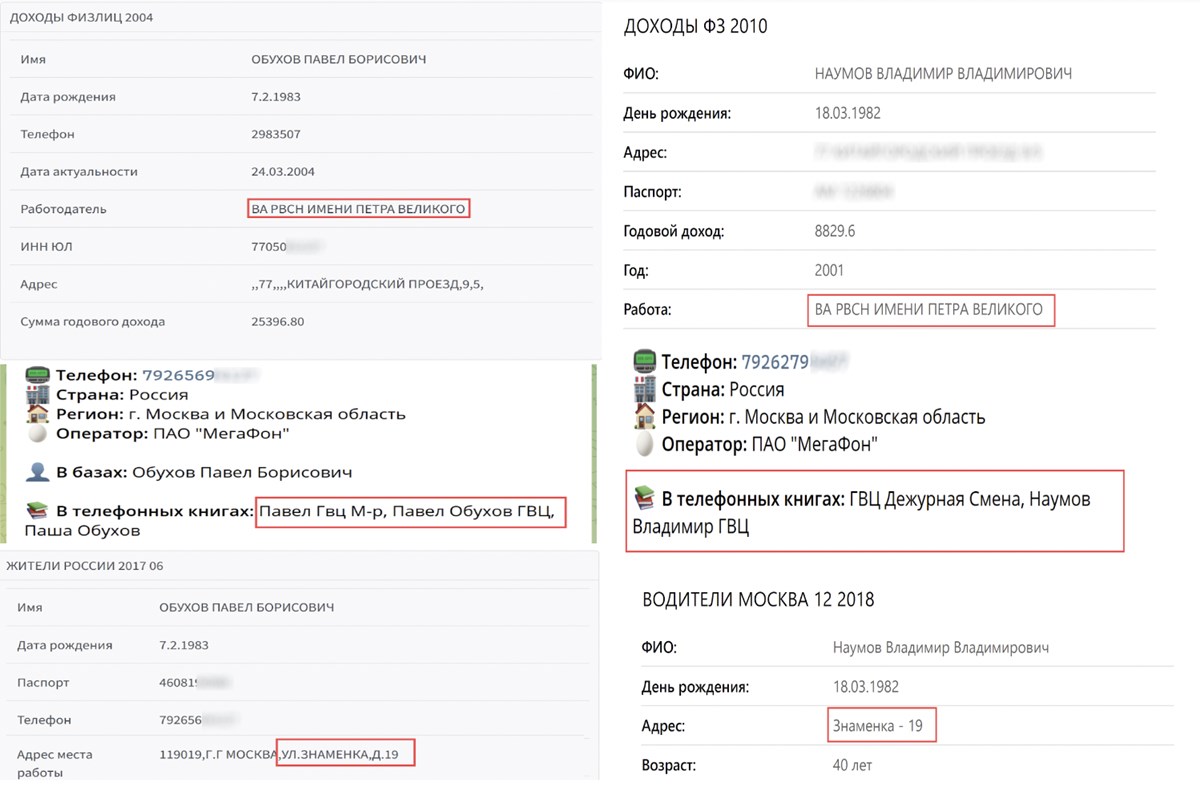
Task: Click the house icon beside Регион in left card
Action: [x=38, y=414]
